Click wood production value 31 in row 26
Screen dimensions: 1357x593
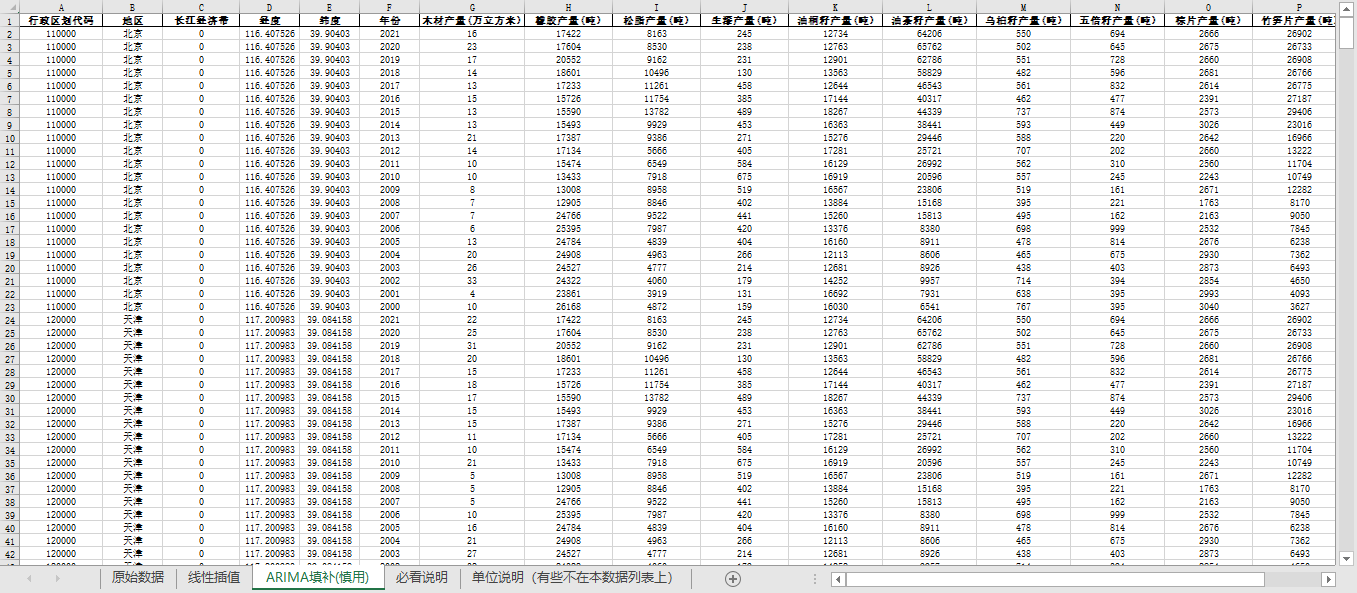point(472,345)
